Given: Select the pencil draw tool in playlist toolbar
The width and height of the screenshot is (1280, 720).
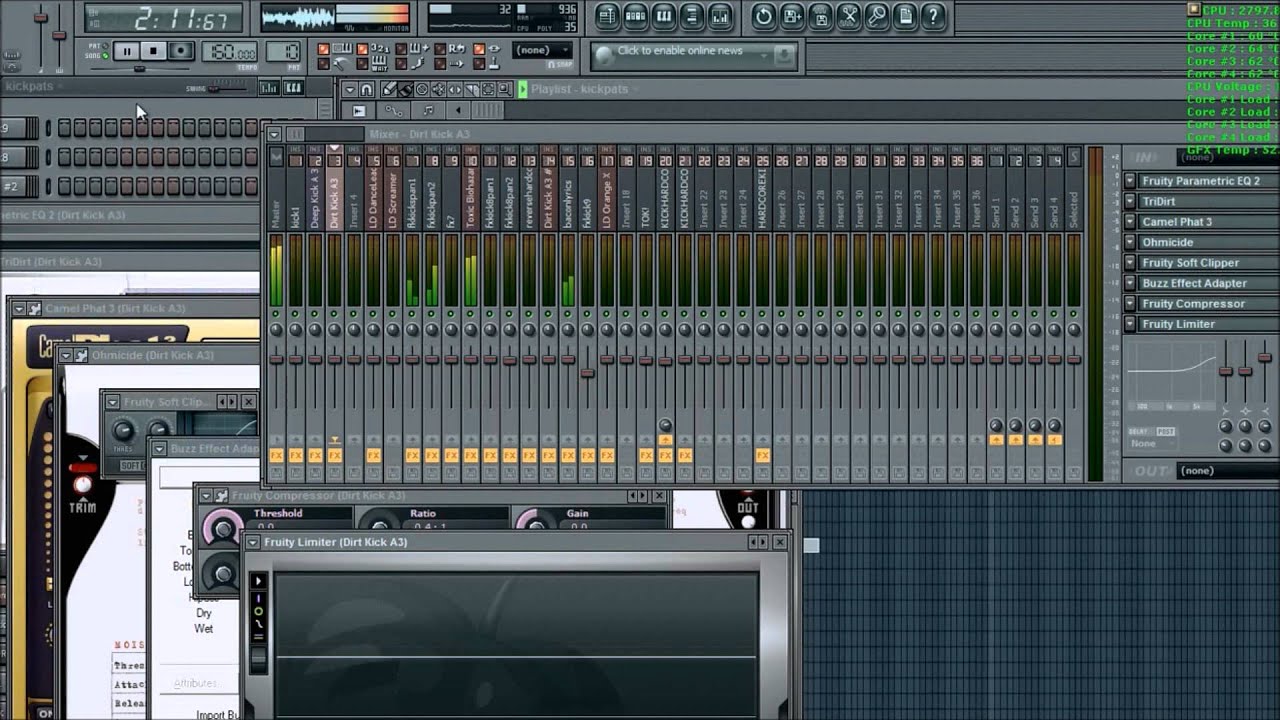Looking at the screenshot, I should (x=388, y=89).
